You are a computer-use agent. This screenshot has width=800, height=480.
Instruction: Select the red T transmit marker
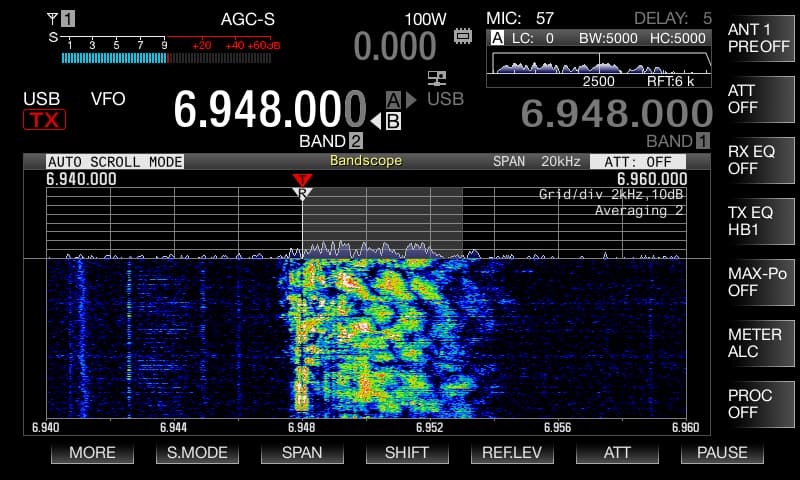[x=302, y=180]
